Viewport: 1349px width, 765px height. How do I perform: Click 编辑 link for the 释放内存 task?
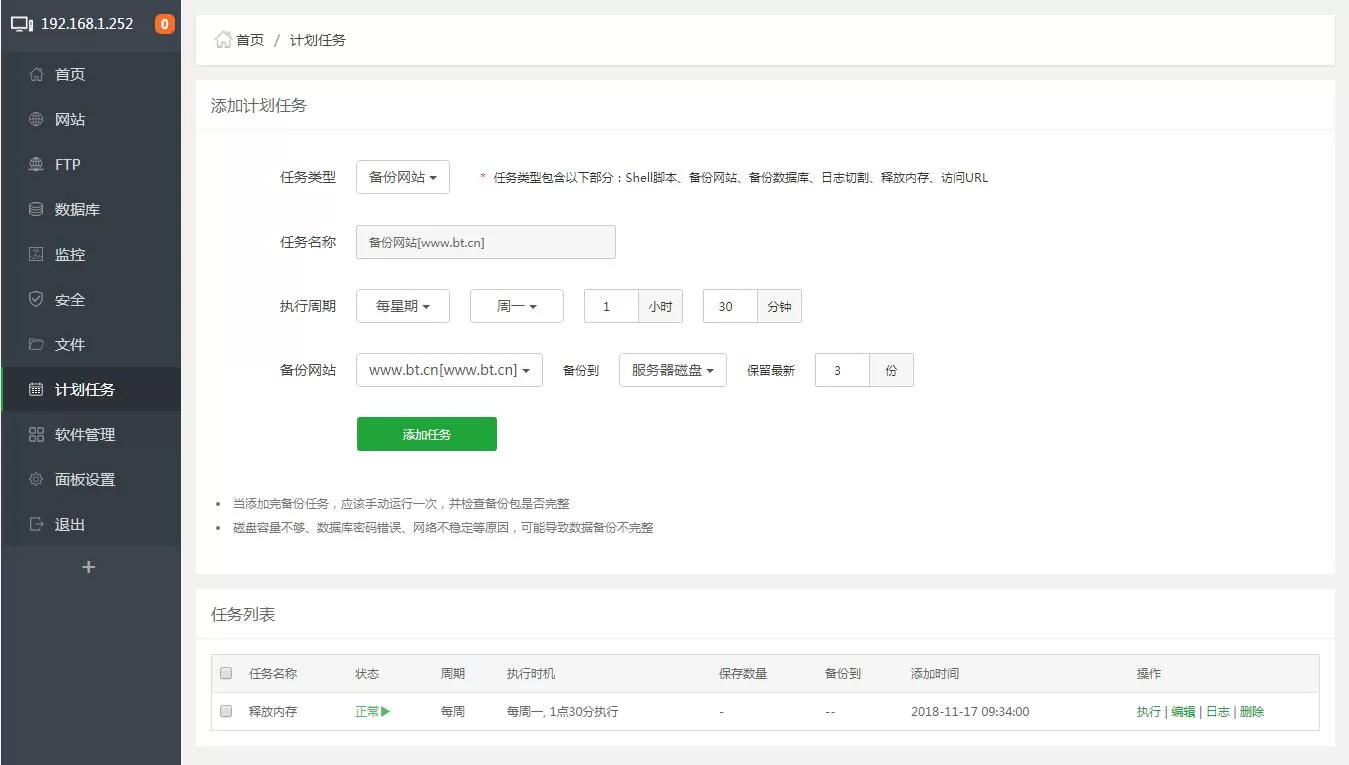point(1182,711)
